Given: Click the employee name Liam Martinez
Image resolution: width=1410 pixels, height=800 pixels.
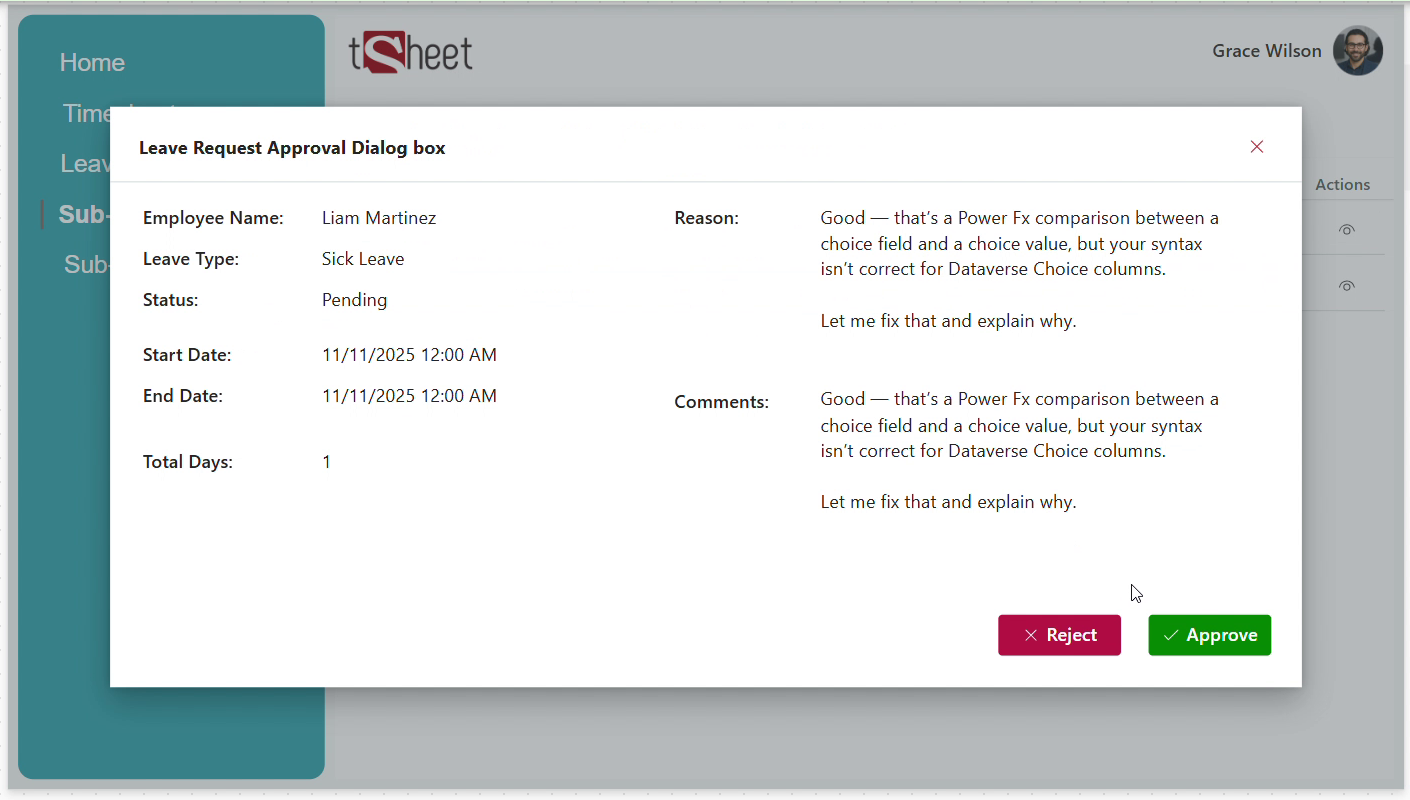Looking at the screenshot, I should click(x=379, y=218).
